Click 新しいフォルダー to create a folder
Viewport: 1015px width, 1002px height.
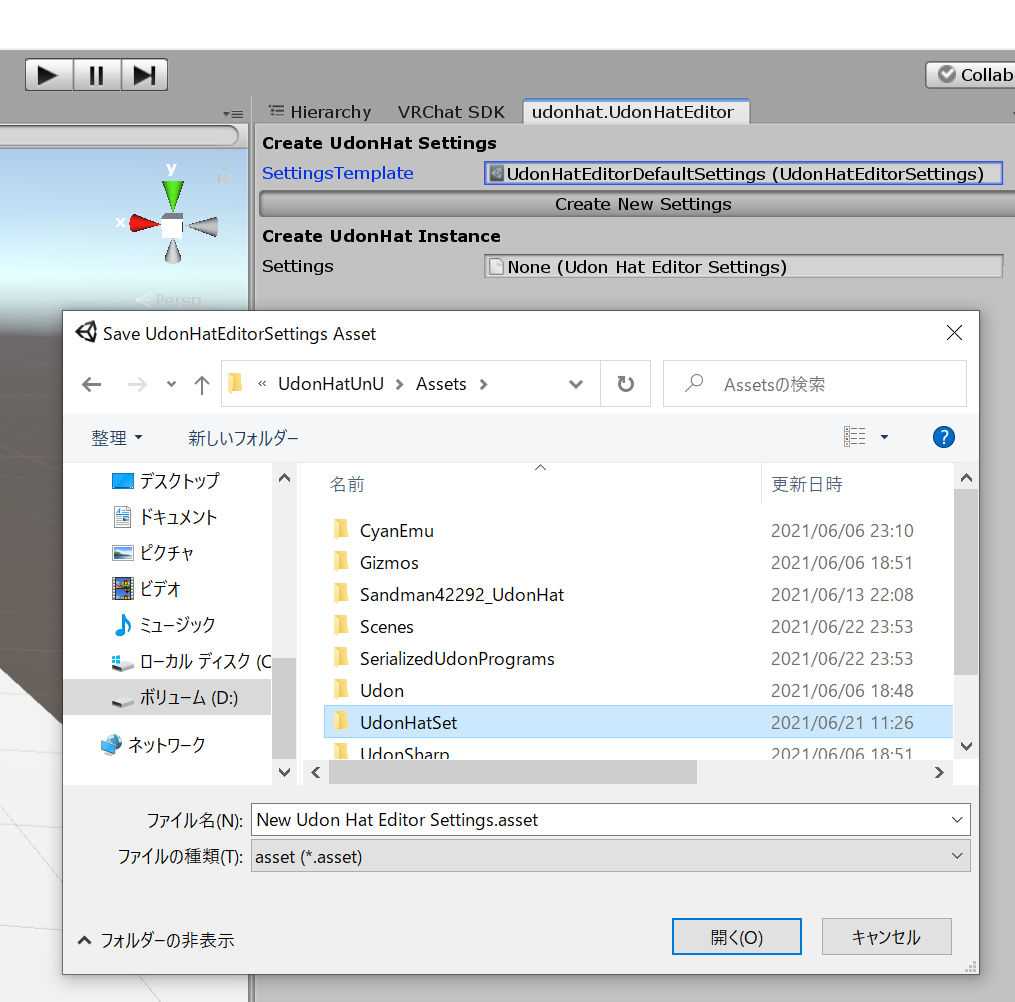[x=243, y=438]
